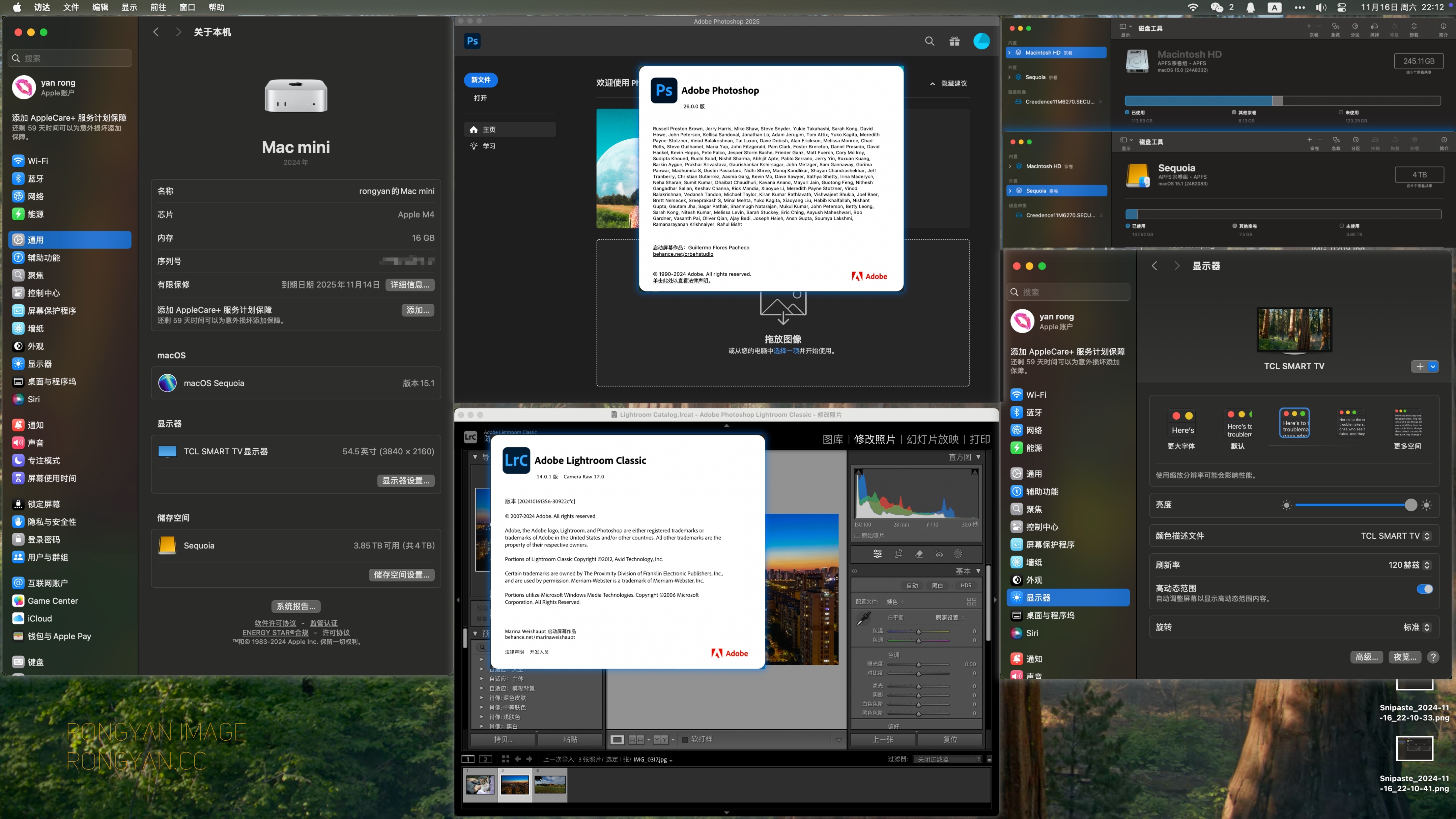Check the Soft Proofing checkbox

(x=685, y=739)
